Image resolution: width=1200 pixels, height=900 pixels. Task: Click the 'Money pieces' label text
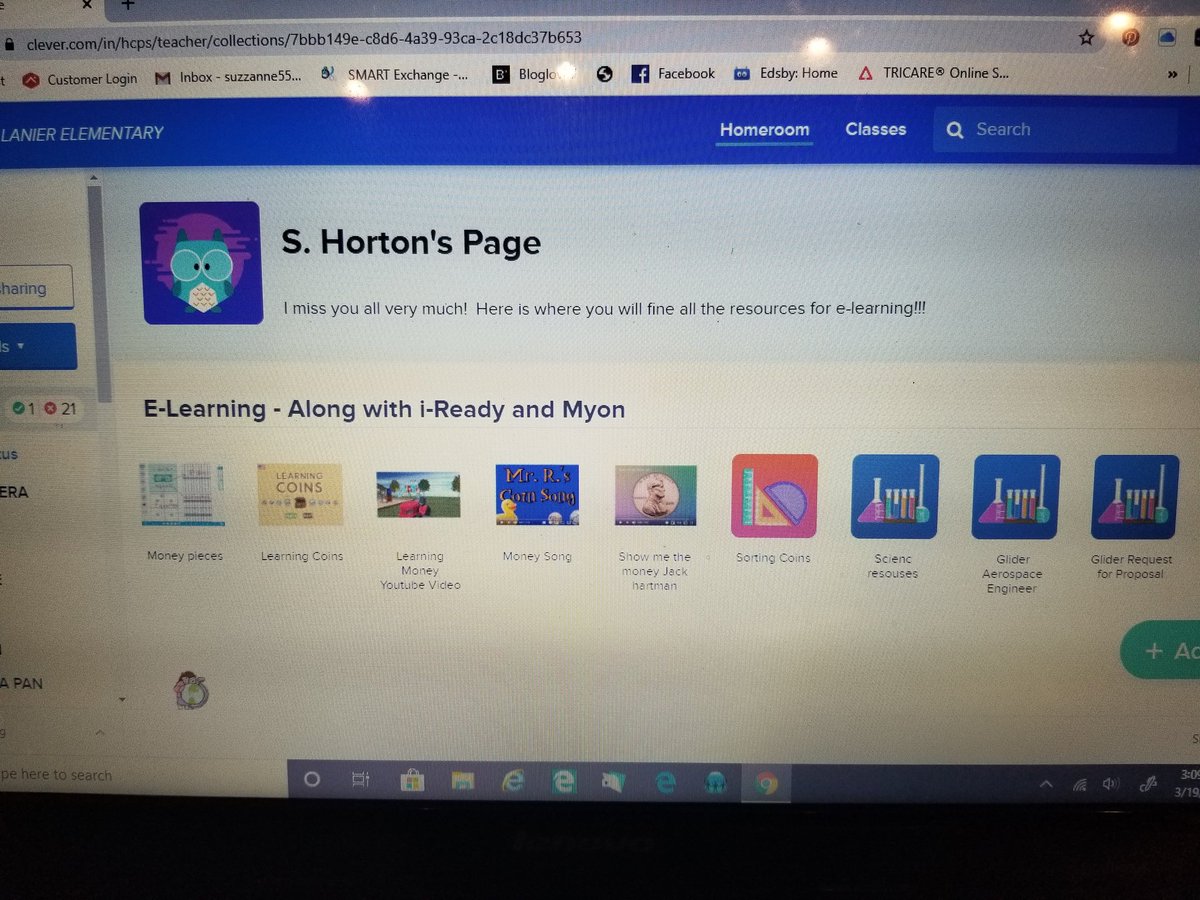[x=185, y=556]
